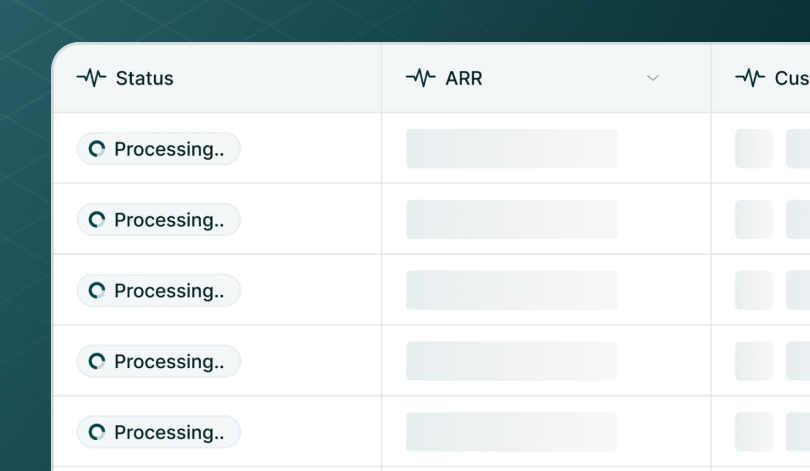Click the first row ARR loading placeholder
The height and width of the screenshot is (471, 810).
(x=511, y=149)
